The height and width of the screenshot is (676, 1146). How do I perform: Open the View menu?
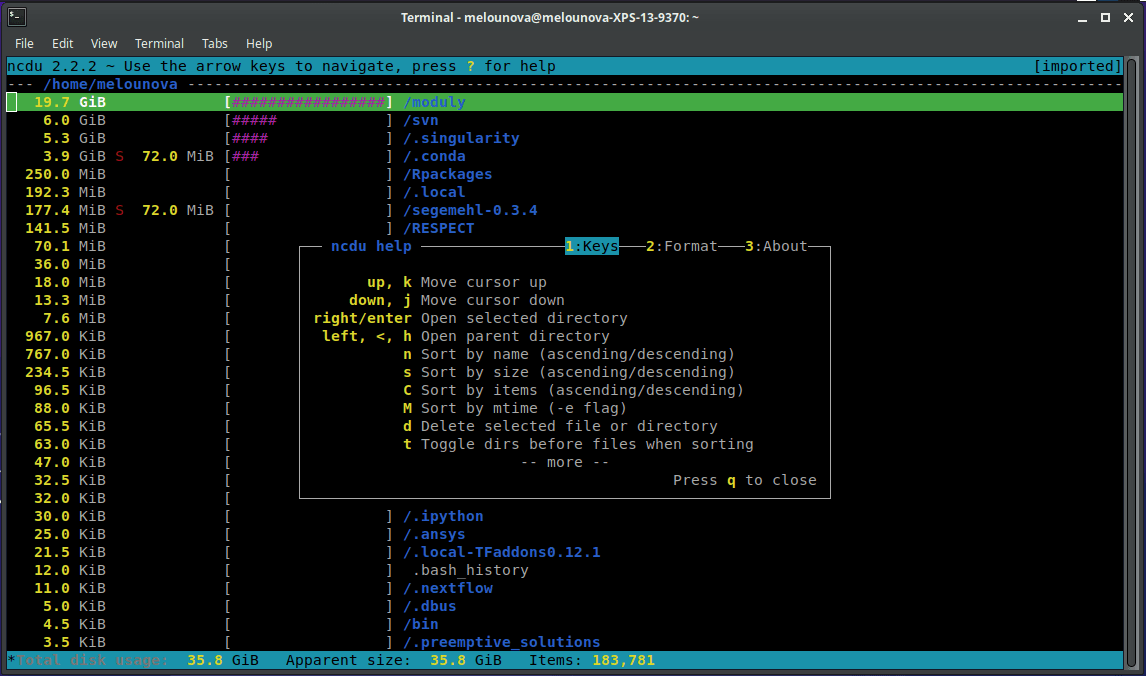[x=104, y=44]
